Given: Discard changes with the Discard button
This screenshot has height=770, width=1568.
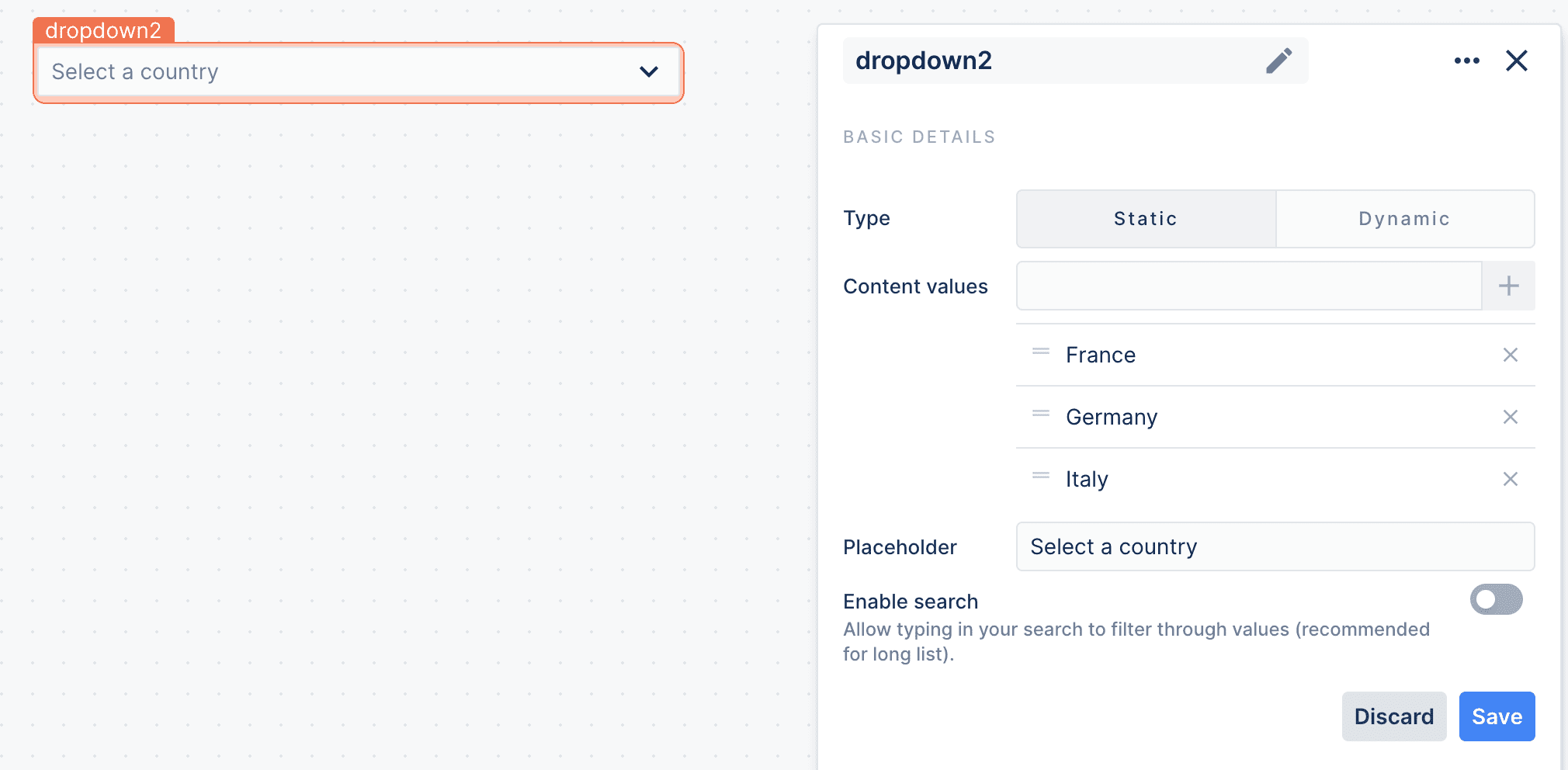Looking at the screenshot, I should (1393, 716).
